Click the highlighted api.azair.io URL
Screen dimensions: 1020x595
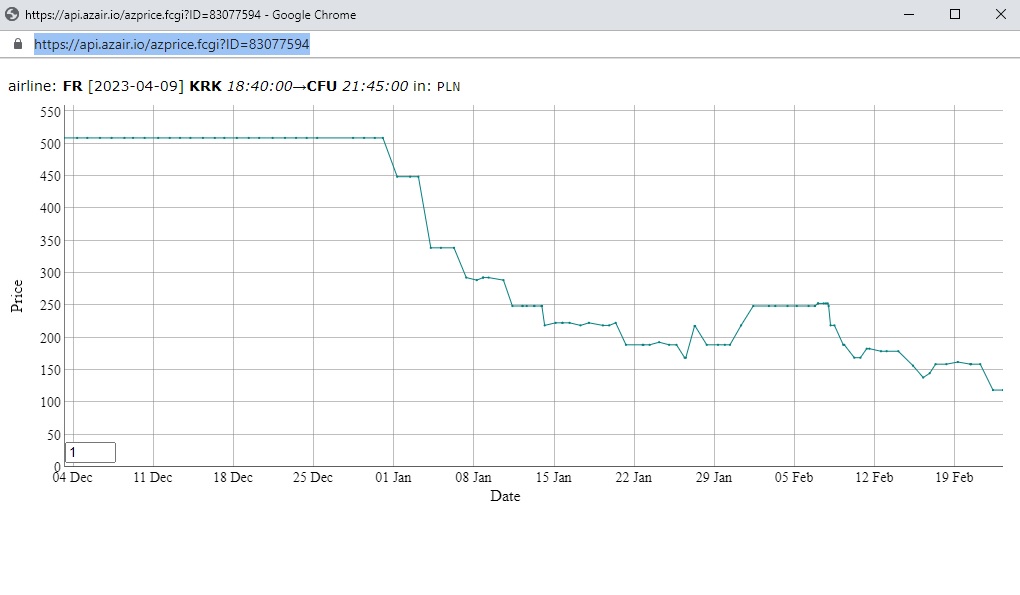pos(172,44)
